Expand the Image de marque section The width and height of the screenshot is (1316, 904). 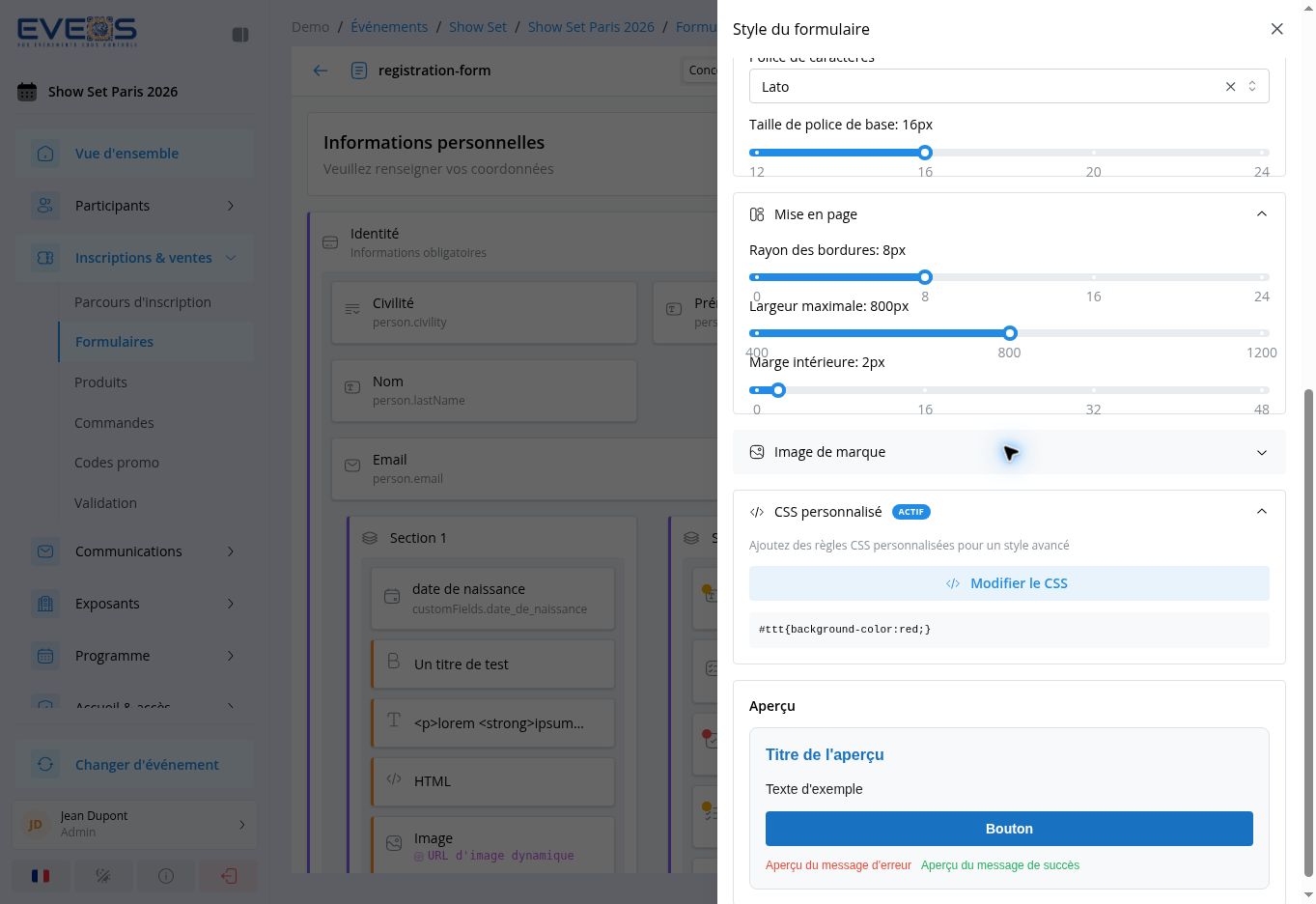point(1261,452)
